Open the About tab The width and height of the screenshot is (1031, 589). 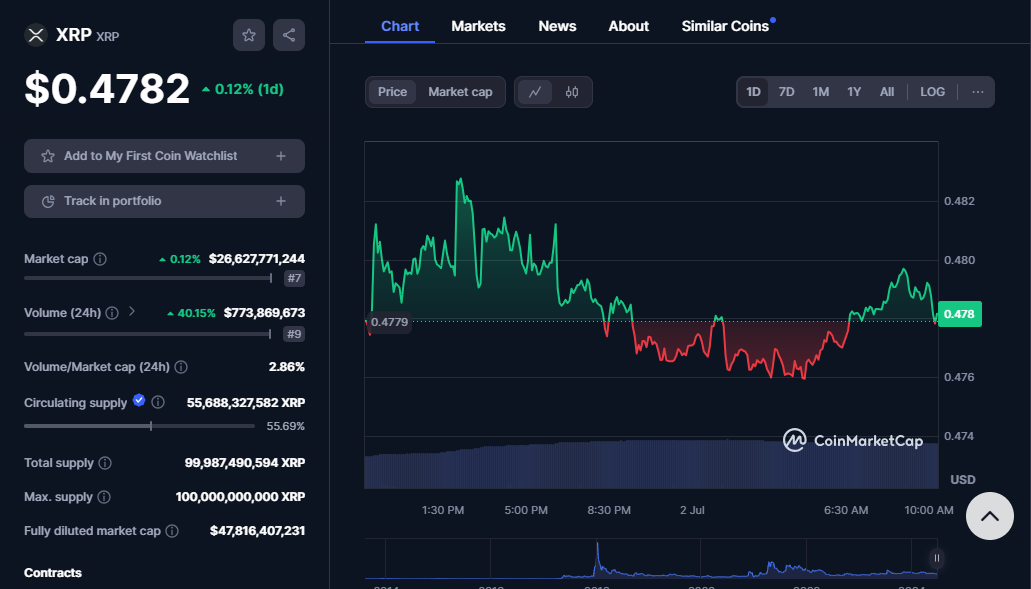coord(629,26)
